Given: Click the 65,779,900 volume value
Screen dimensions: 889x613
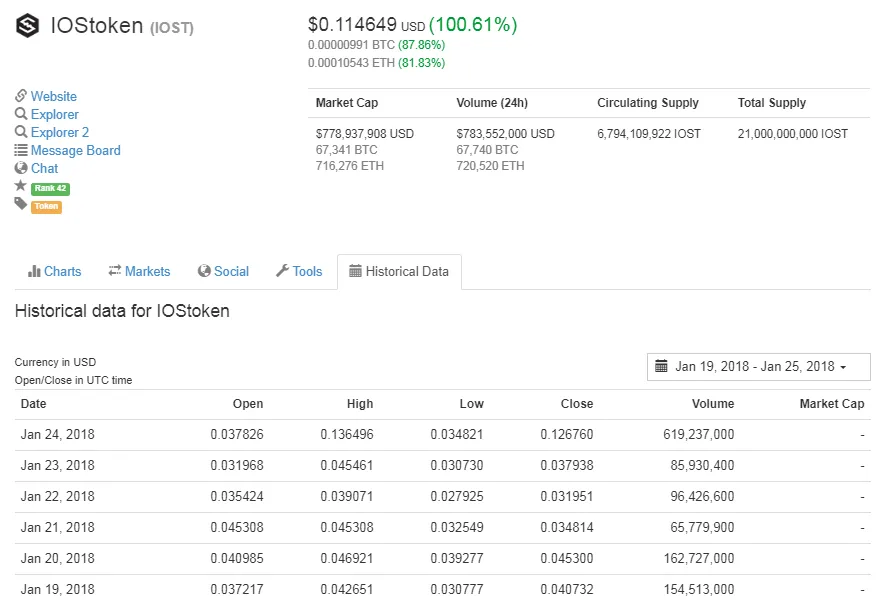Looking at the screenshot, I should [x=702, y=527].
